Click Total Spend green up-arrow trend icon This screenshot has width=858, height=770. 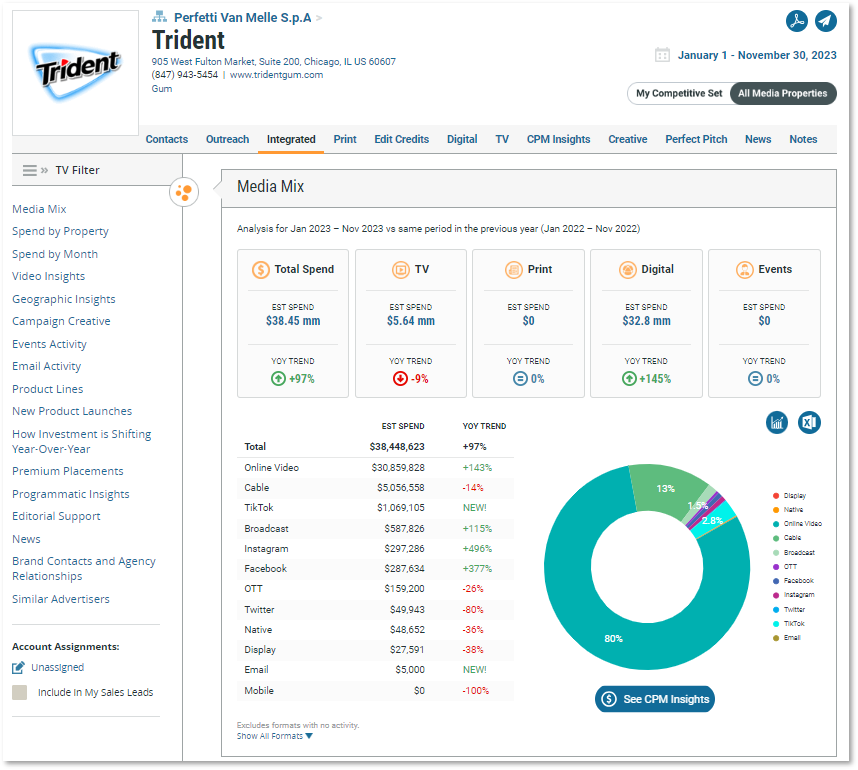[279, 379]
